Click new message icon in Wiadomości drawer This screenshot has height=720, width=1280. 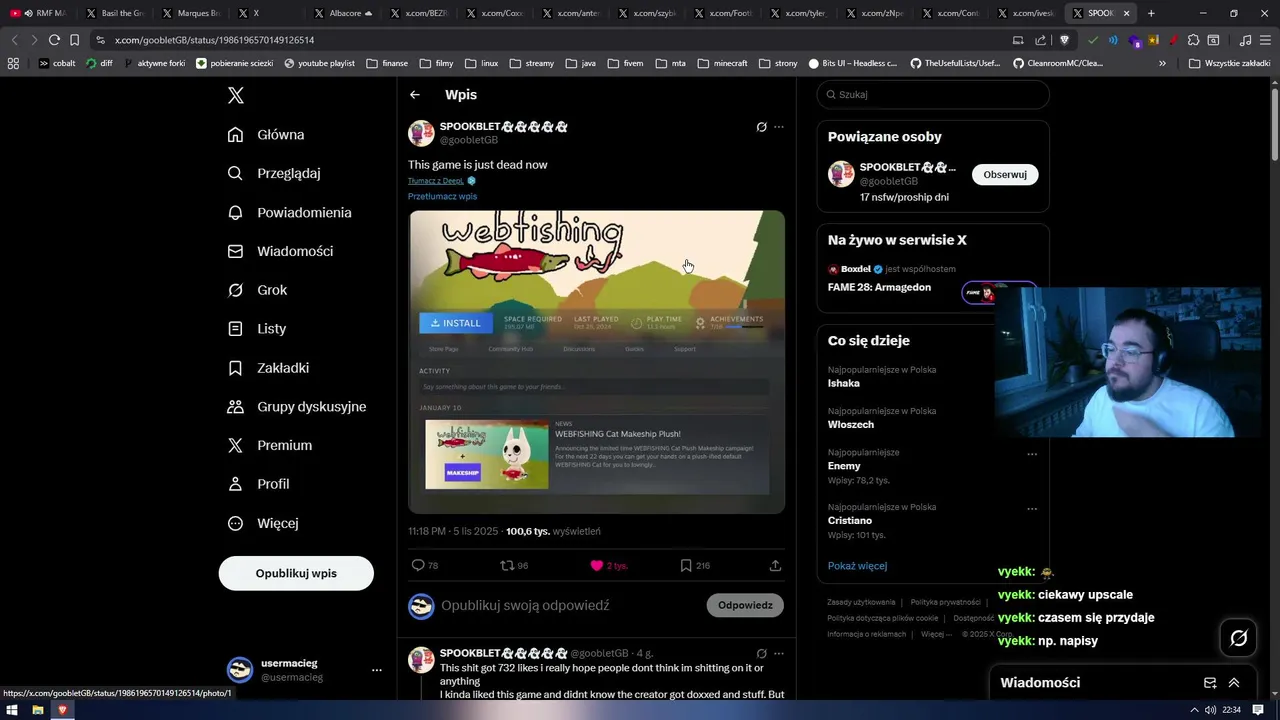pyautogui.click(x=1210, y=683)
